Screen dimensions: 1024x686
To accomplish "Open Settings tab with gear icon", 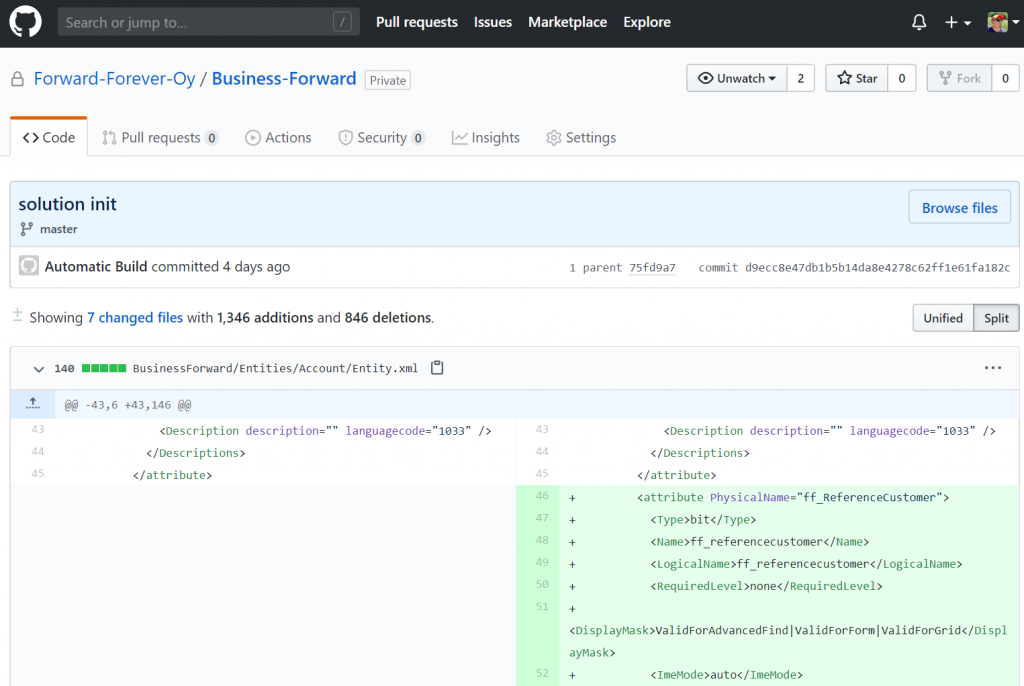I will point(581,138).
